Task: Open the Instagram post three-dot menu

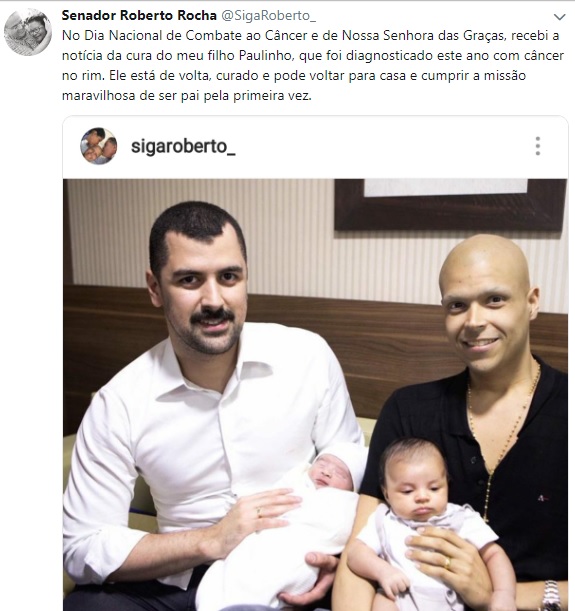Action: click(538, 146)
